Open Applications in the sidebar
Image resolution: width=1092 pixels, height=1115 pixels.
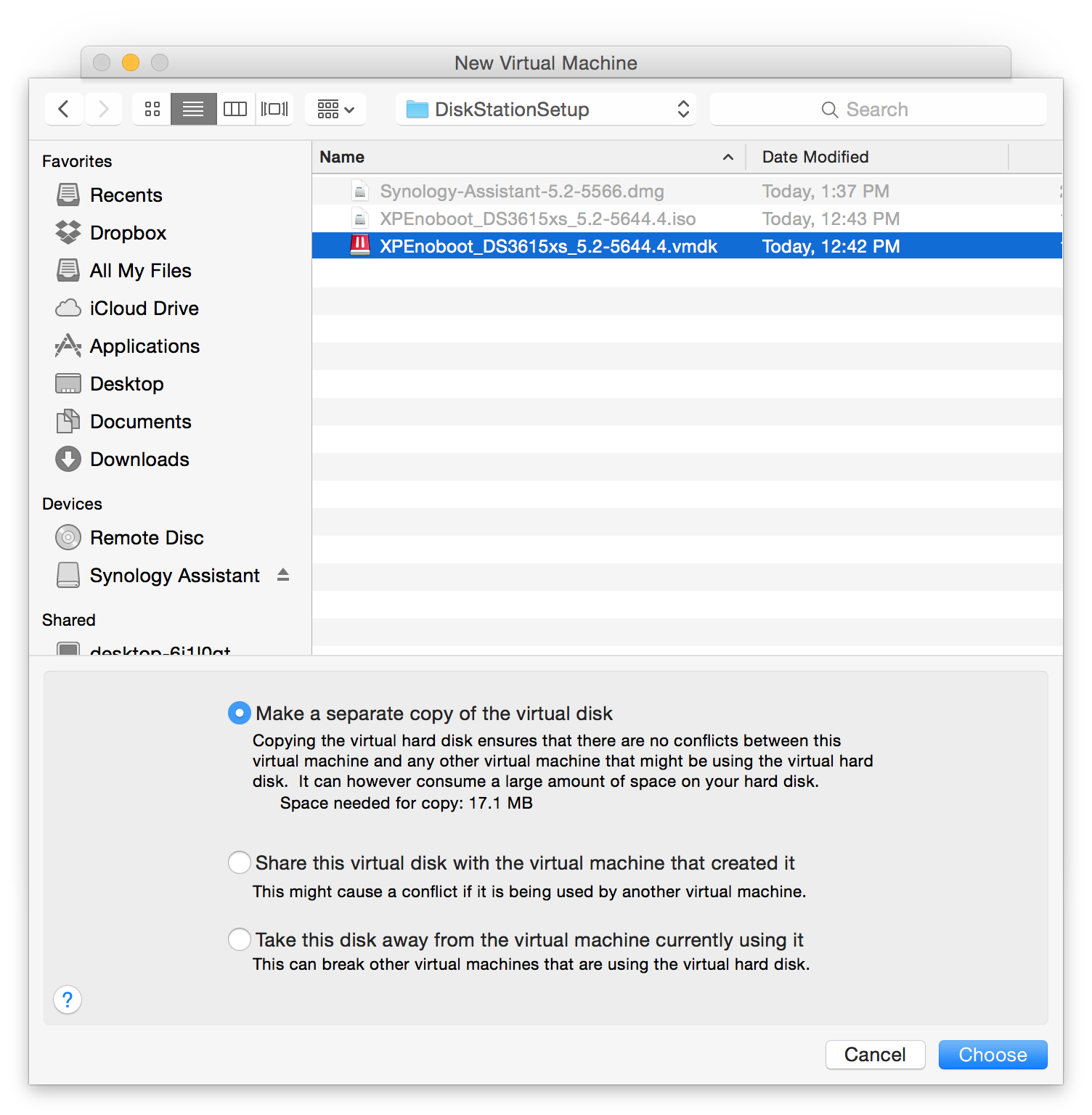click(x=128, y=346)
